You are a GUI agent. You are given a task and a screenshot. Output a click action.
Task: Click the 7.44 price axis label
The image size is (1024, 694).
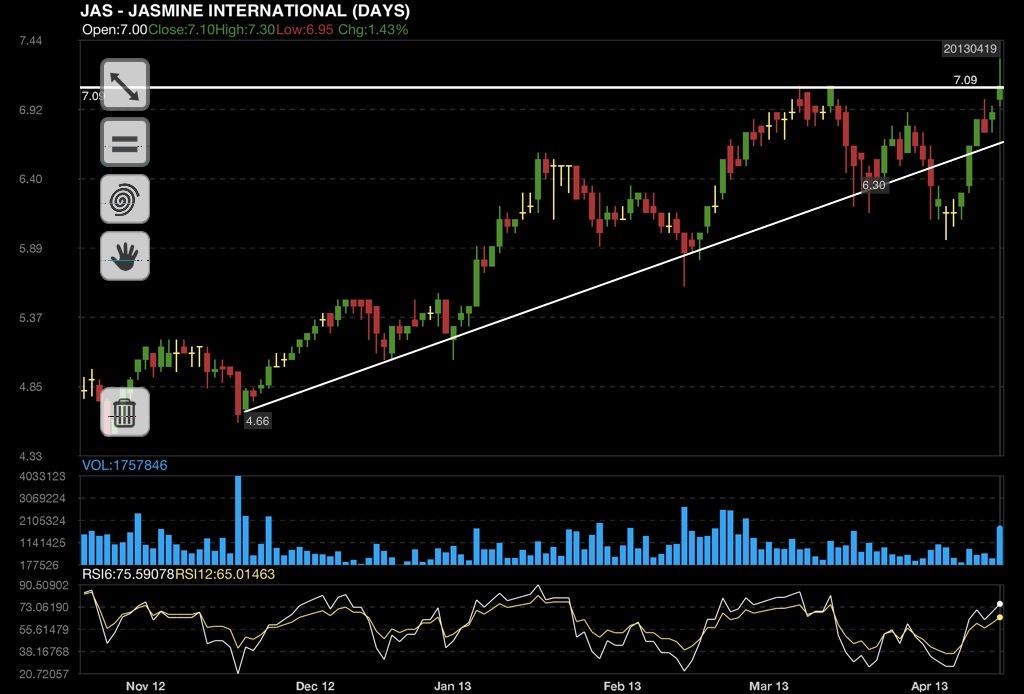point(31,40)
